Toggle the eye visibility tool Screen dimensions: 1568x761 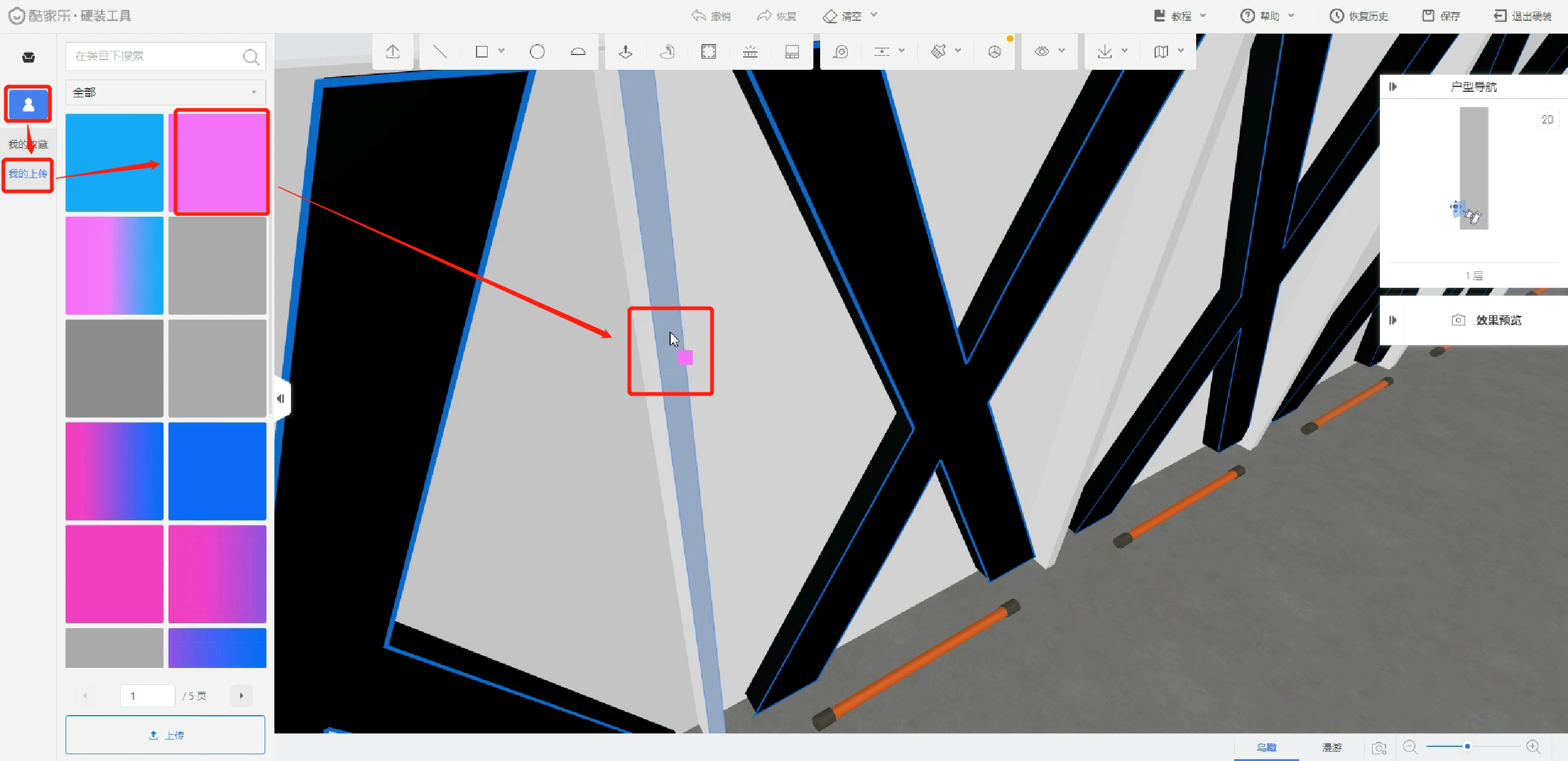1042,51
